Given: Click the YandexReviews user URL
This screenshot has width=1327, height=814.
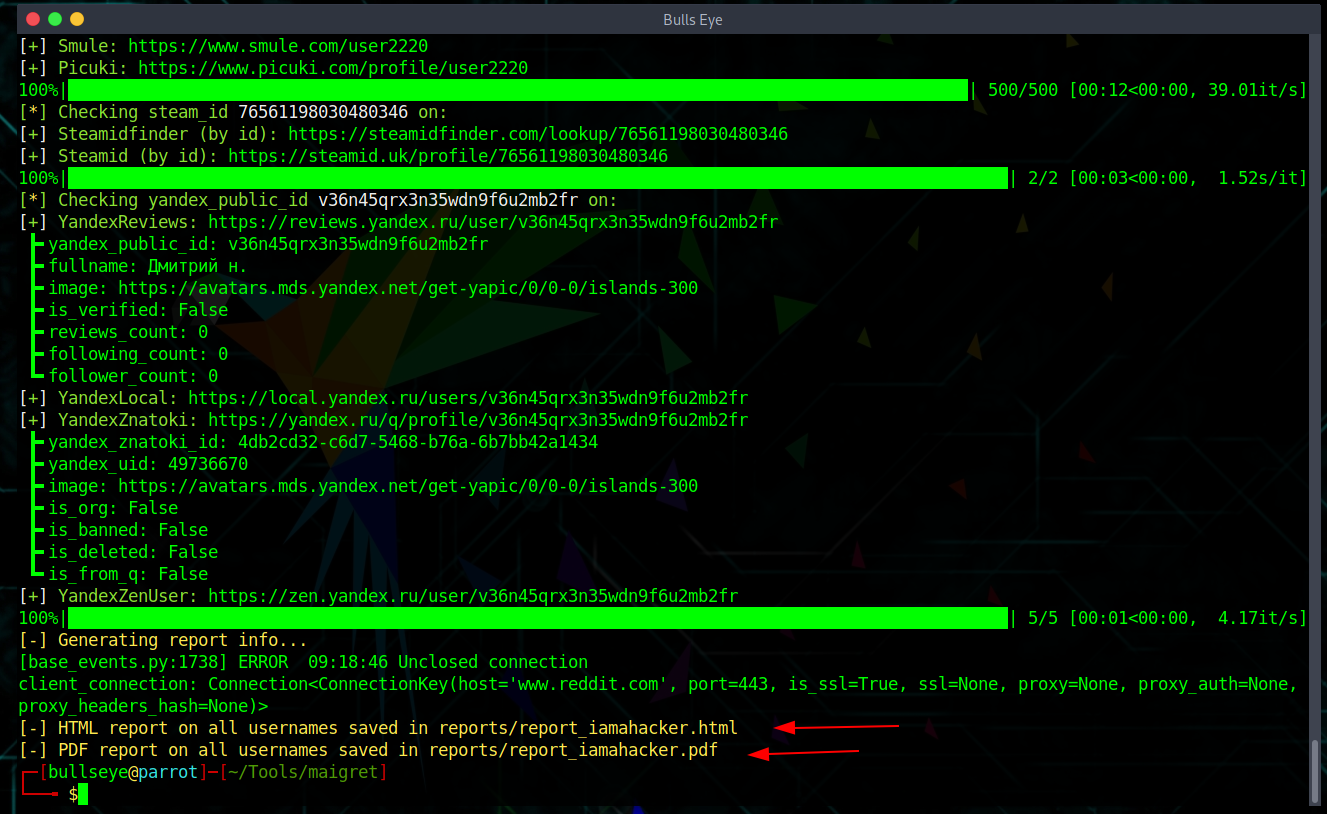Looking at the screenshot, I should pyautogui.click(x=493, y=222).
